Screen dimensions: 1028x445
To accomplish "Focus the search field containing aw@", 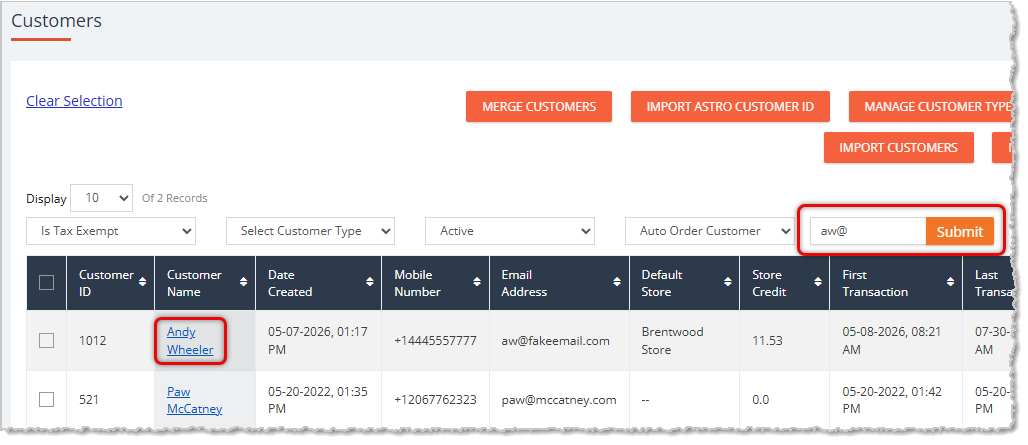I will (868, 231).
